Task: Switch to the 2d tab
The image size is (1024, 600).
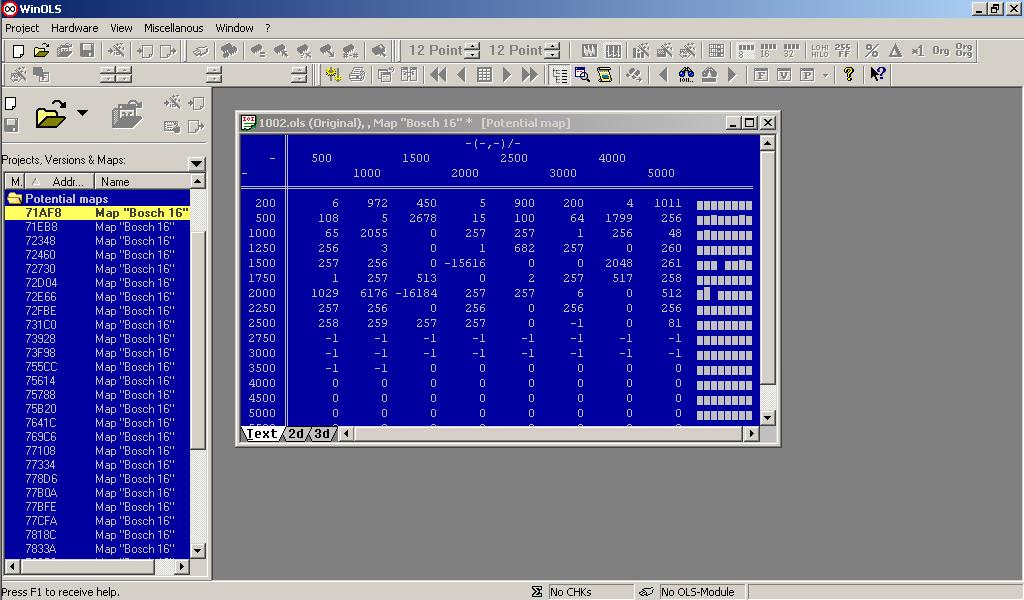Action: tap(296, 434)
